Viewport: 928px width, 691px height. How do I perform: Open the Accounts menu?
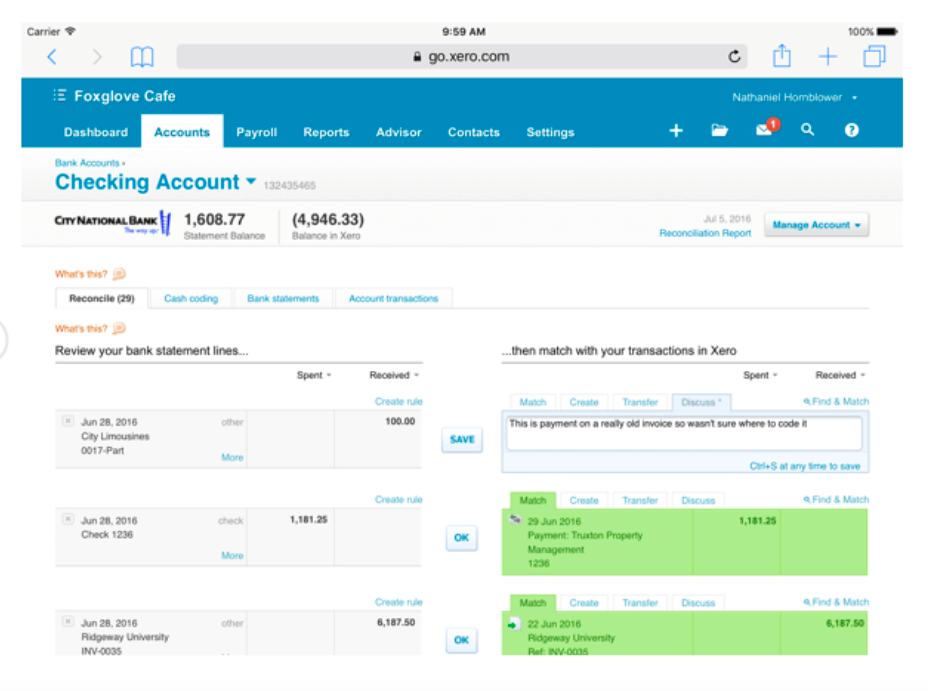pyautogui.click(x=182, y=131)
